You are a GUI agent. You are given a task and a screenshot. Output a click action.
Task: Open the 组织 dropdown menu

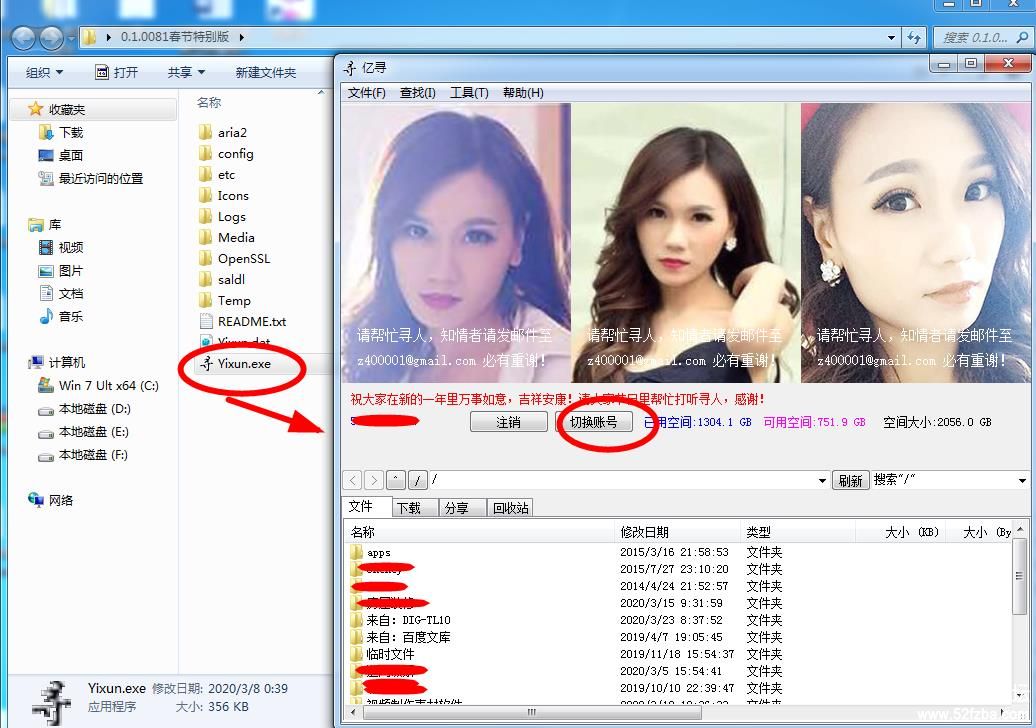tap(44, 72)
